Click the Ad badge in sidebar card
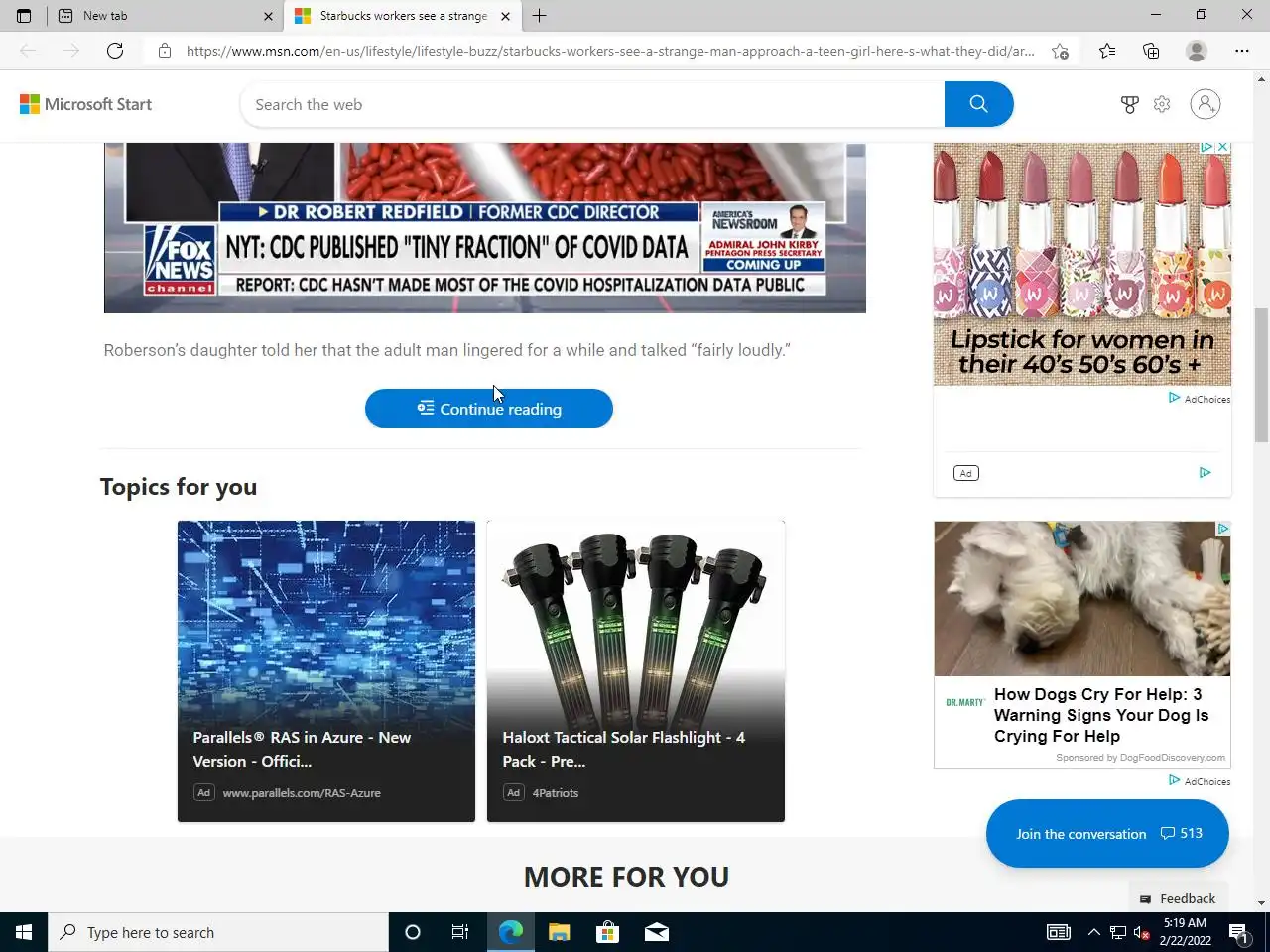1270x952 pixels. pyautogui.click(x=966, y=473)
